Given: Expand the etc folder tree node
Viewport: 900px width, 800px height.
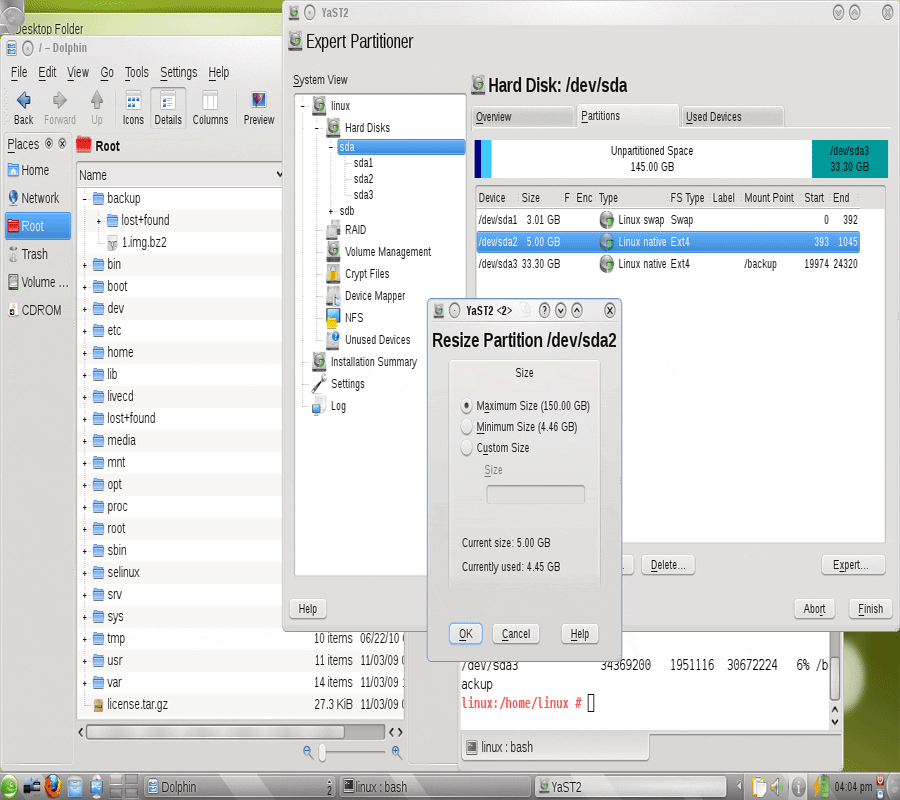Looking at the screenshot, I should [x=84, y=331].
